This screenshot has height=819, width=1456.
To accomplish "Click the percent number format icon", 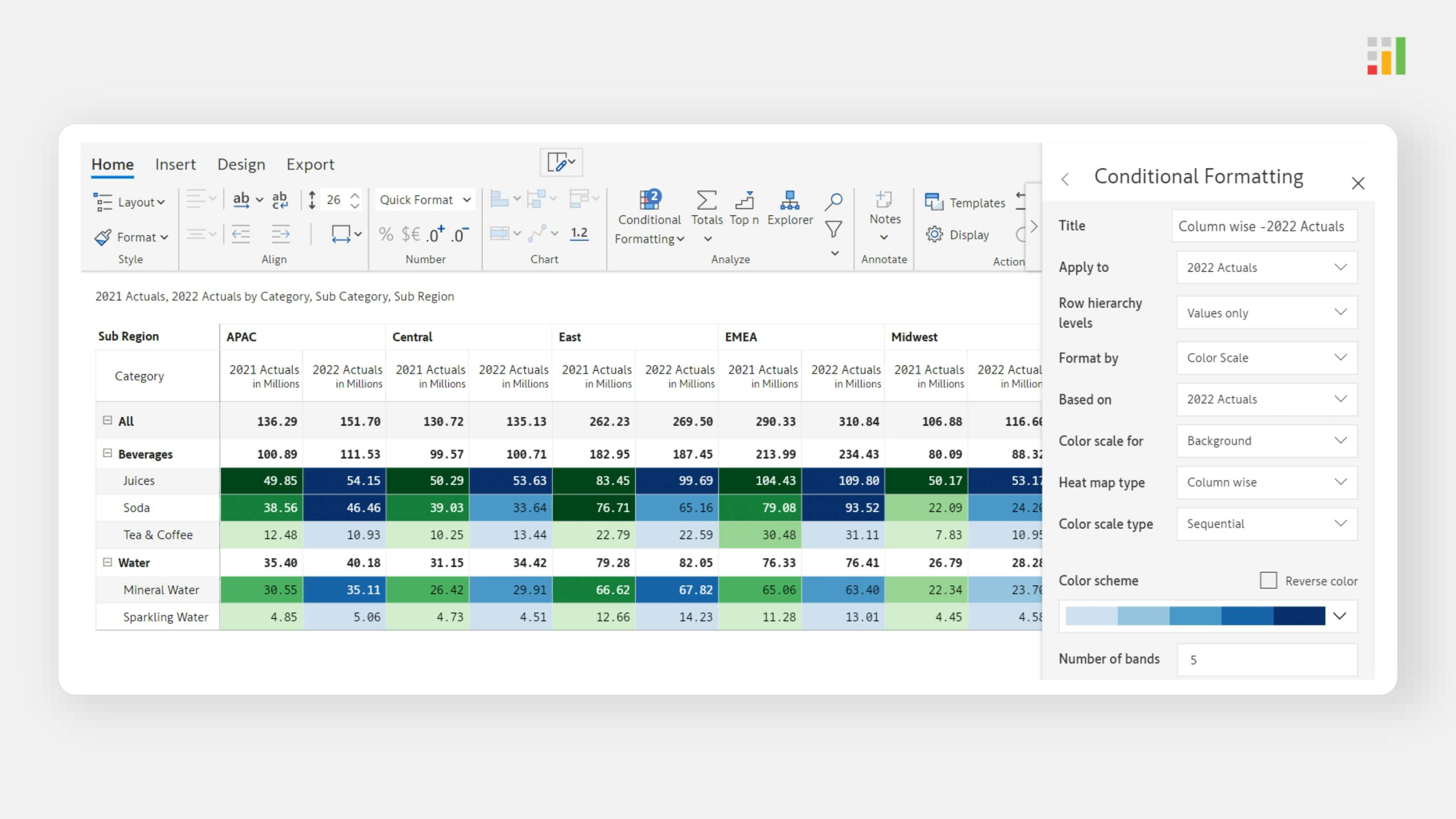I will tap(386, 234).
